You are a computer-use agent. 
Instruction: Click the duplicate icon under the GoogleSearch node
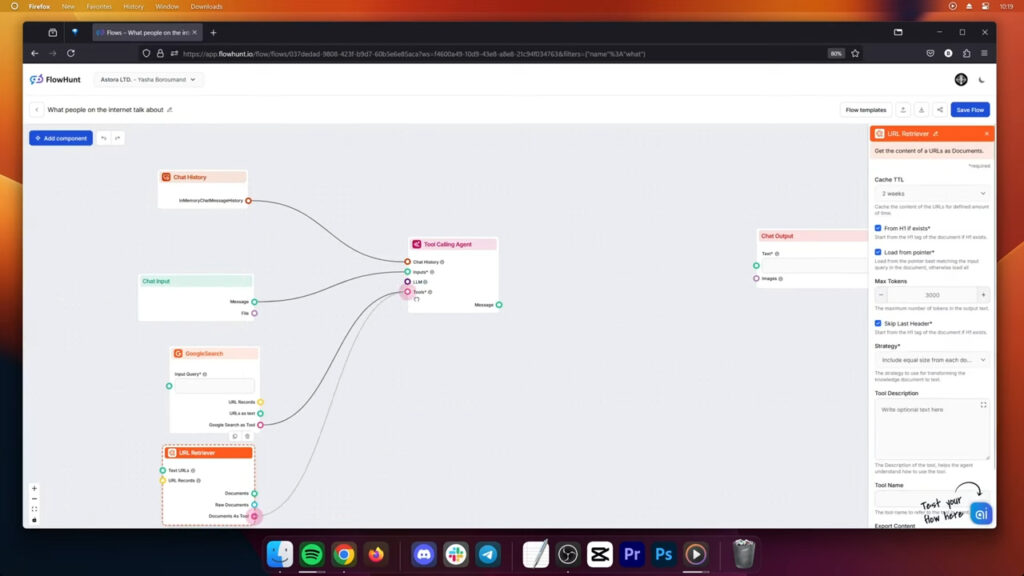coord(234,437)
